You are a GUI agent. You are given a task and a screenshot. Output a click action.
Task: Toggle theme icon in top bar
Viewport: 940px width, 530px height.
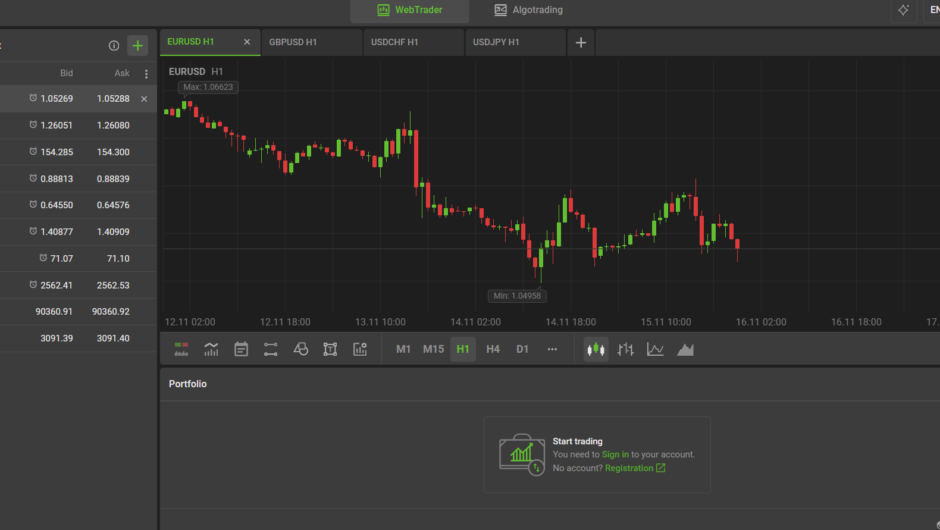(903, 10)
